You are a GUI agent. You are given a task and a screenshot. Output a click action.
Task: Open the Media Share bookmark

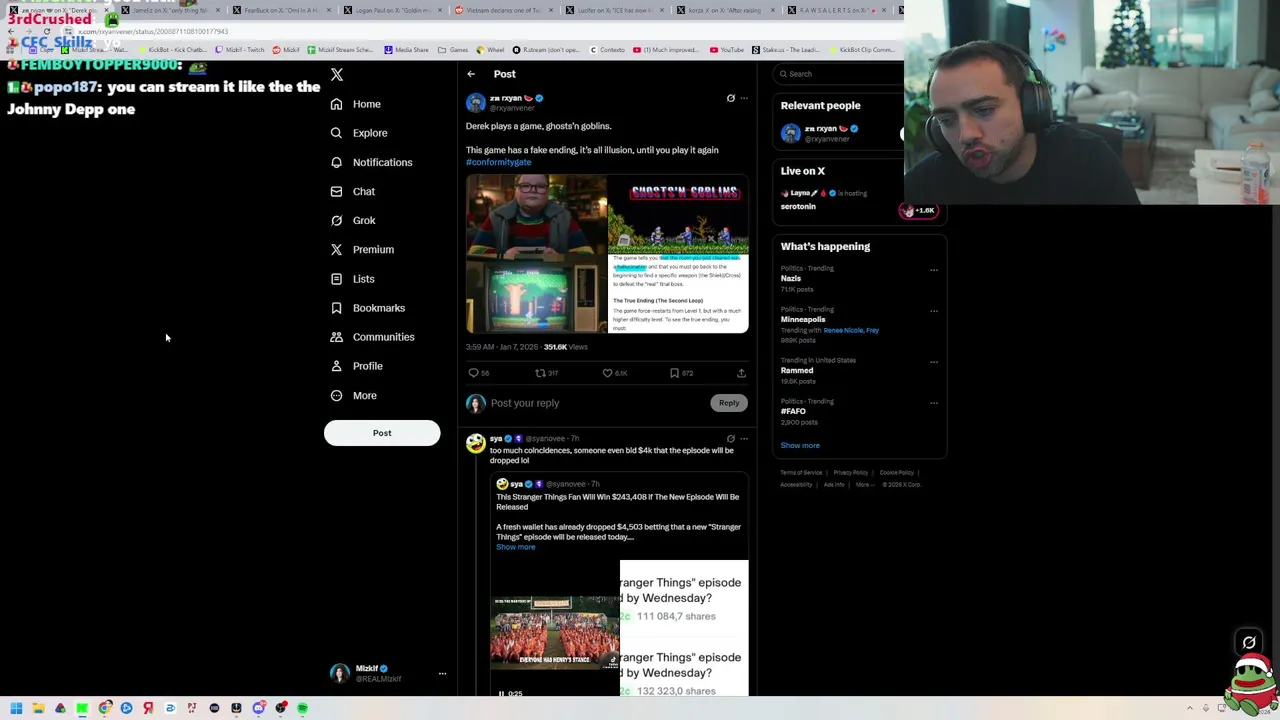406,50
